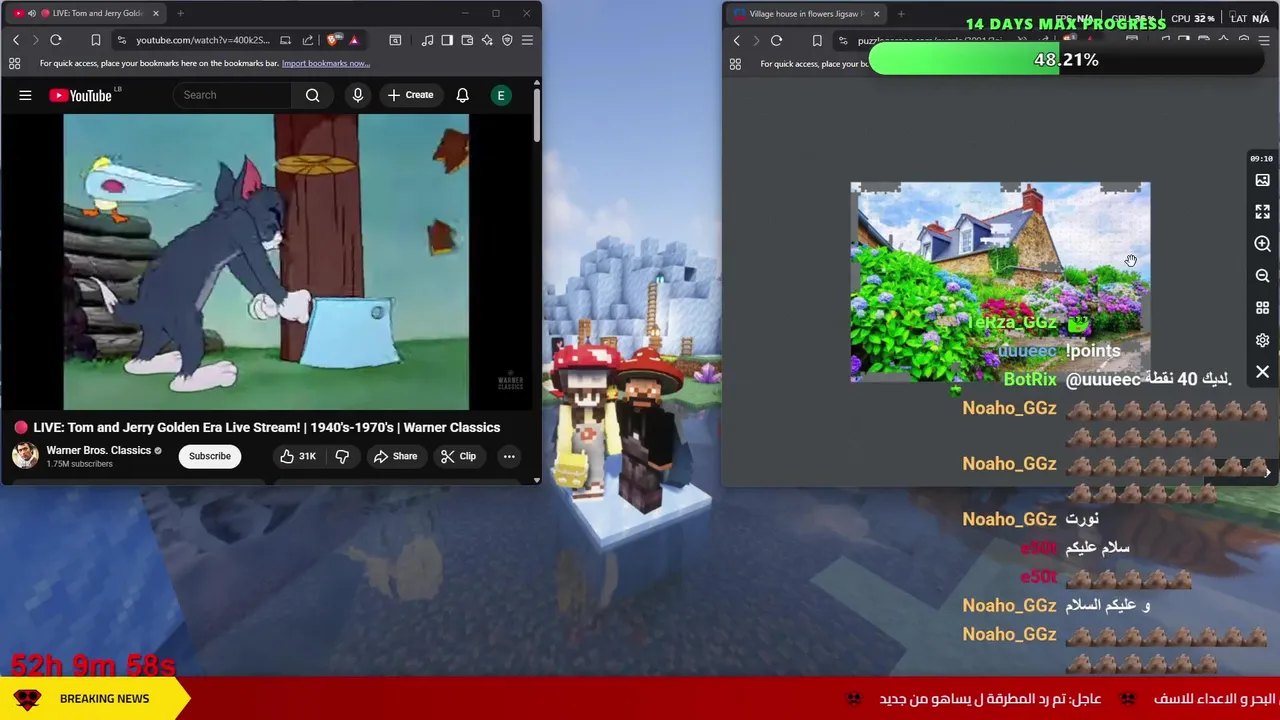This screenshot has width=1280, height=720.
Task: Clip the Tom and Jerry live stream
Action: click(x=458, y=456)
